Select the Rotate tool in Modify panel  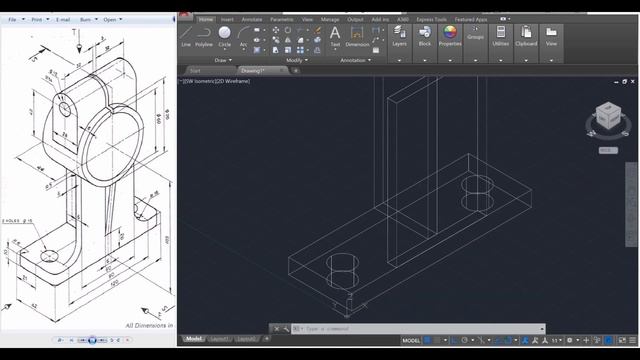(x=288, y=30)
